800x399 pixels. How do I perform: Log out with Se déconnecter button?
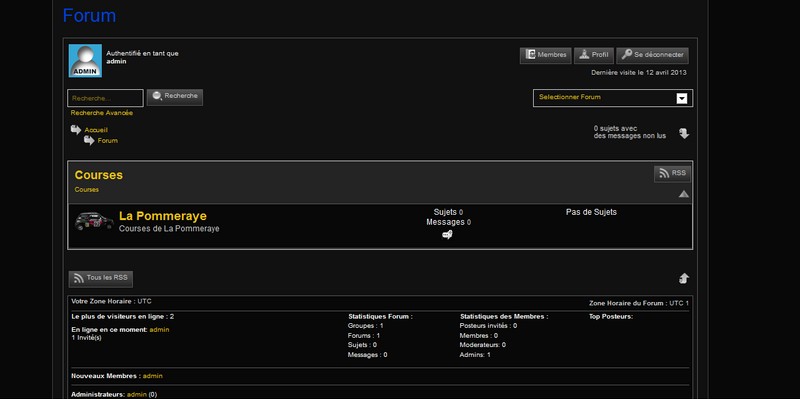(x=653, y=55)
